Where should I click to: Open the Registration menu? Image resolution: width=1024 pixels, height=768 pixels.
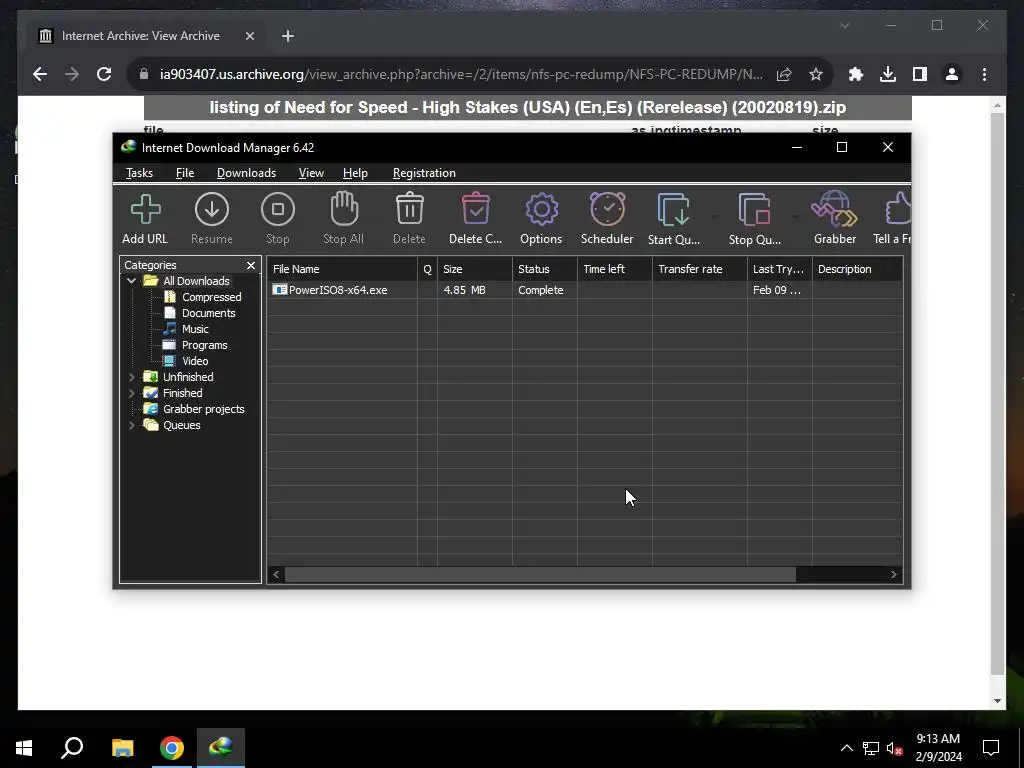pyautogui.click(x=424, y=173)
